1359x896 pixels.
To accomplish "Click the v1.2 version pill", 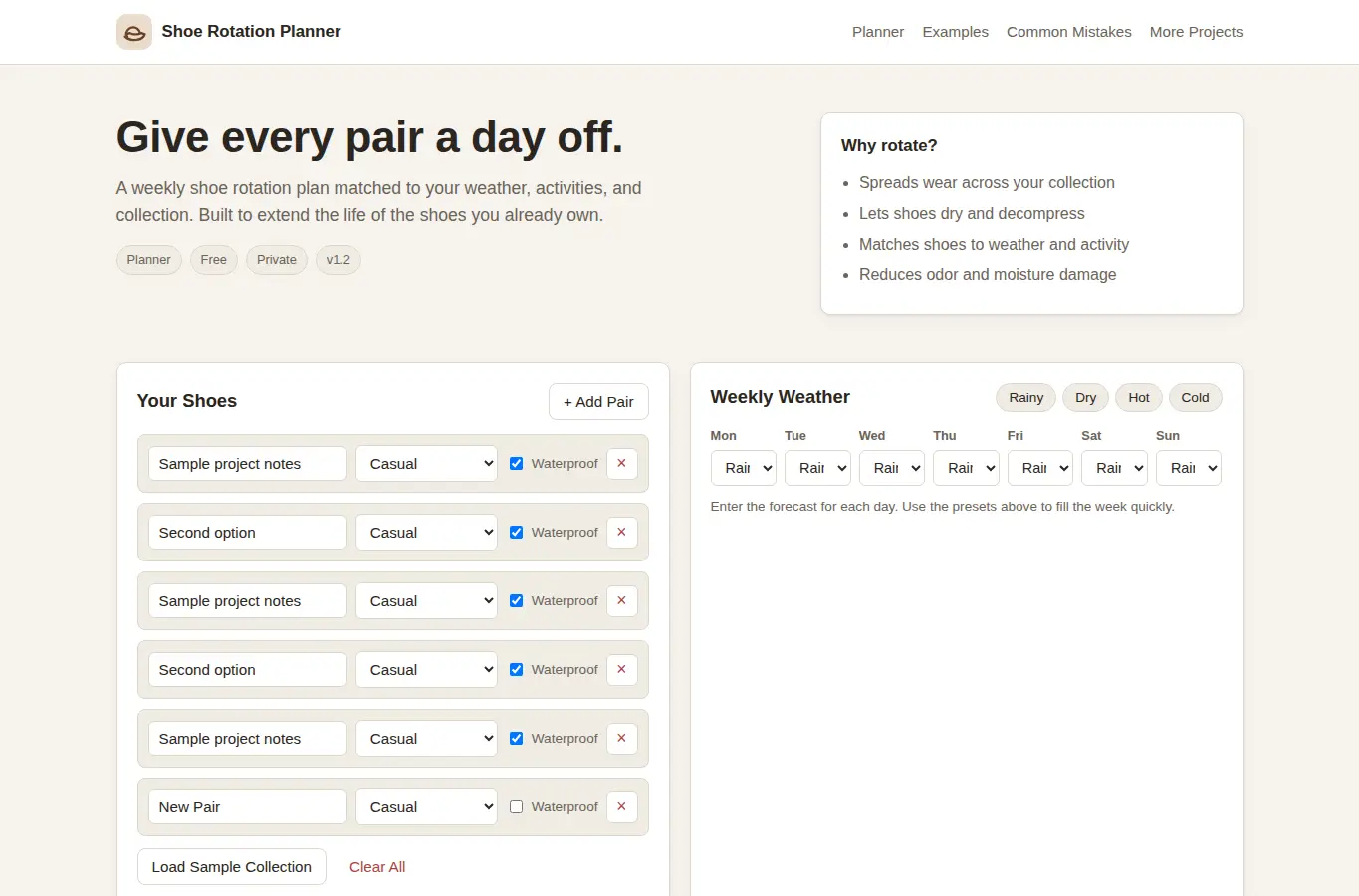I will coord(338,260).
